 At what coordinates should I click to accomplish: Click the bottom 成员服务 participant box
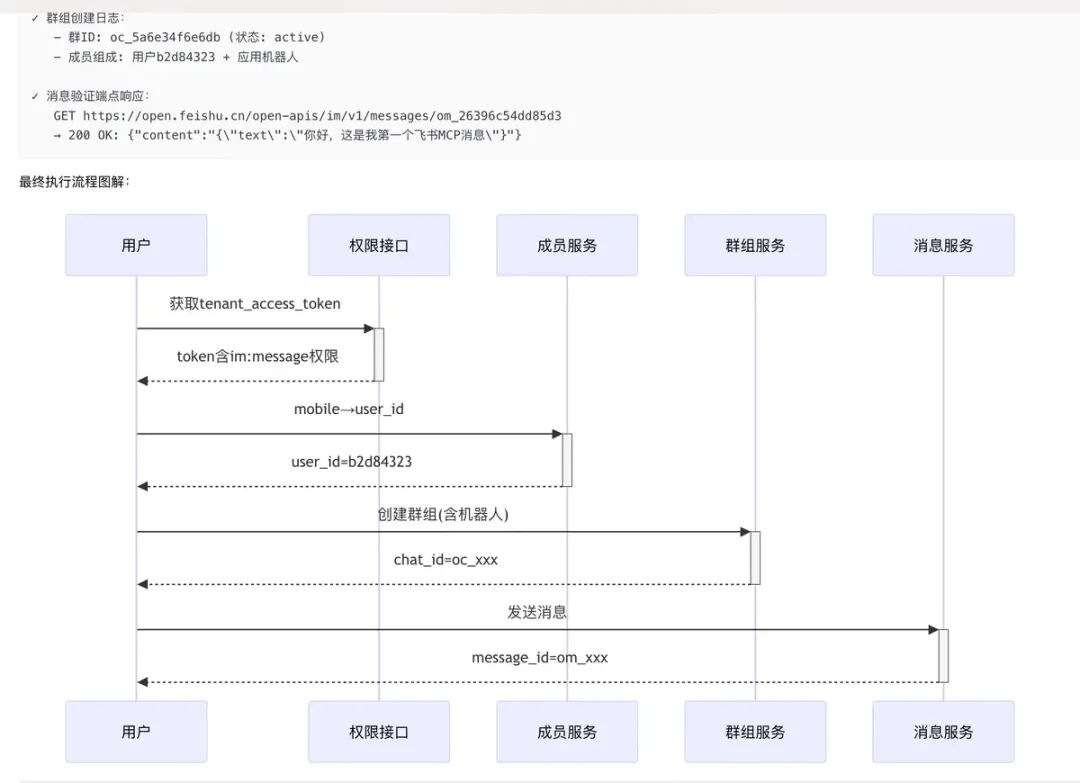tap(567, 731)
